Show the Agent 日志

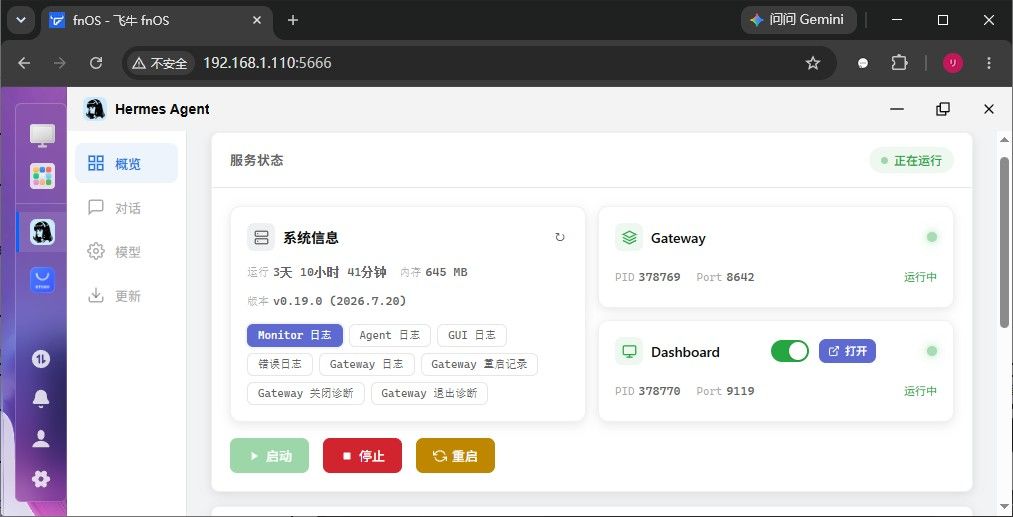390,335
